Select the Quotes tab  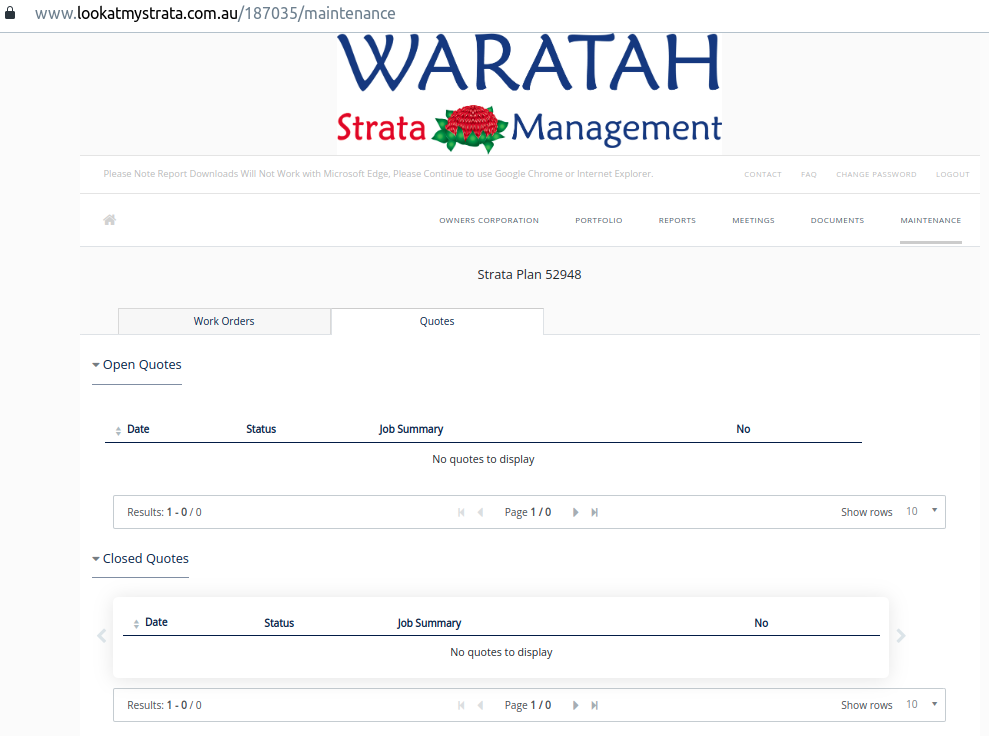tap(437, 321)
